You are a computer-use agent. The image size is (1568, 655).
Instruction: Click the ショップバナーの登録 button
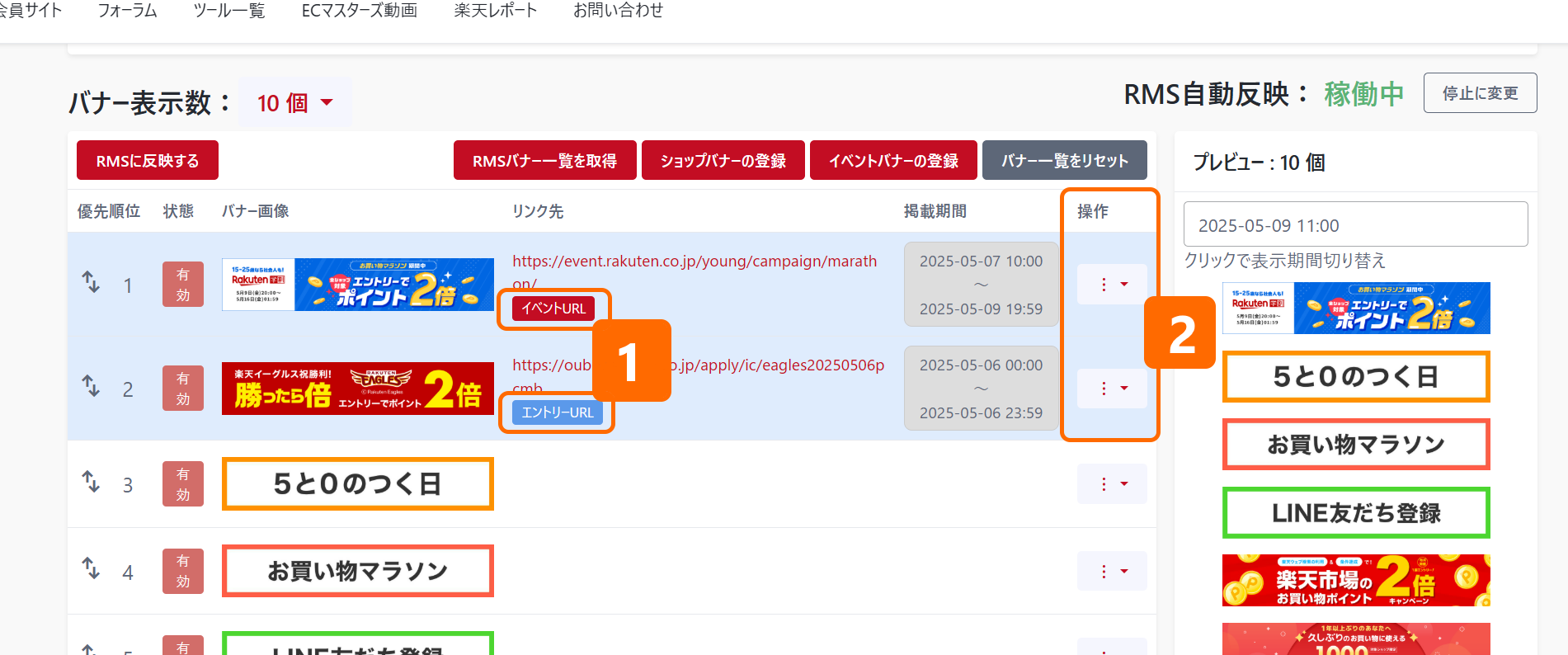click(723, 160)
